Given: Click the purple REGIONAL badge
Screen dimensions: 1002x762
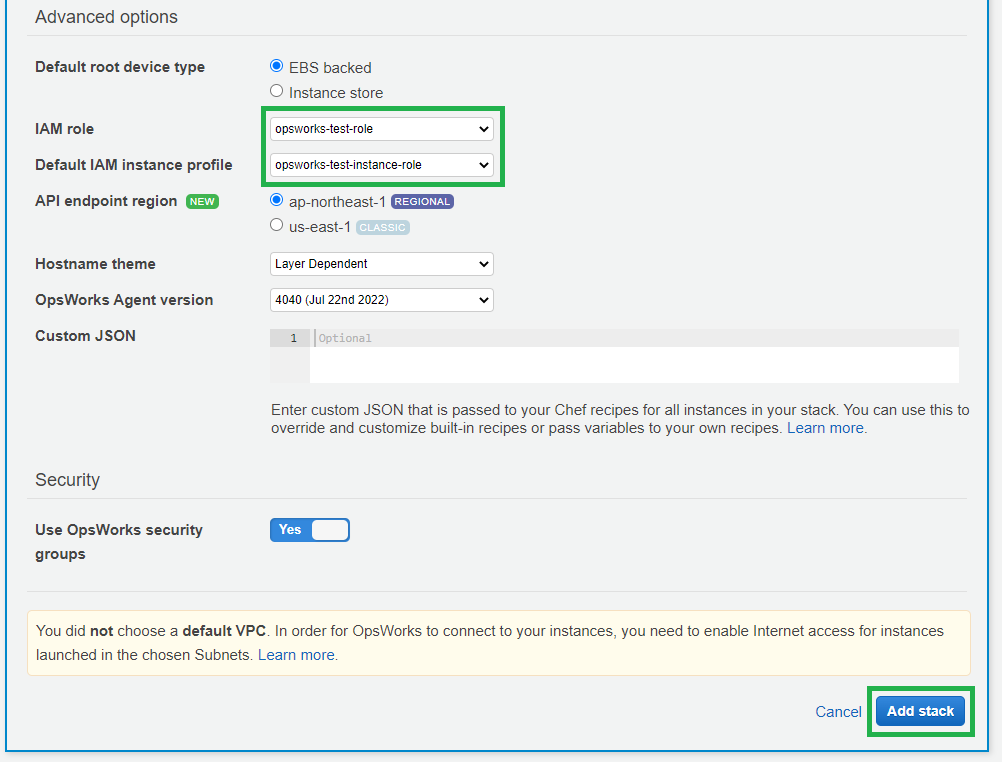Looking at the screenshot, I should (422, 202).
